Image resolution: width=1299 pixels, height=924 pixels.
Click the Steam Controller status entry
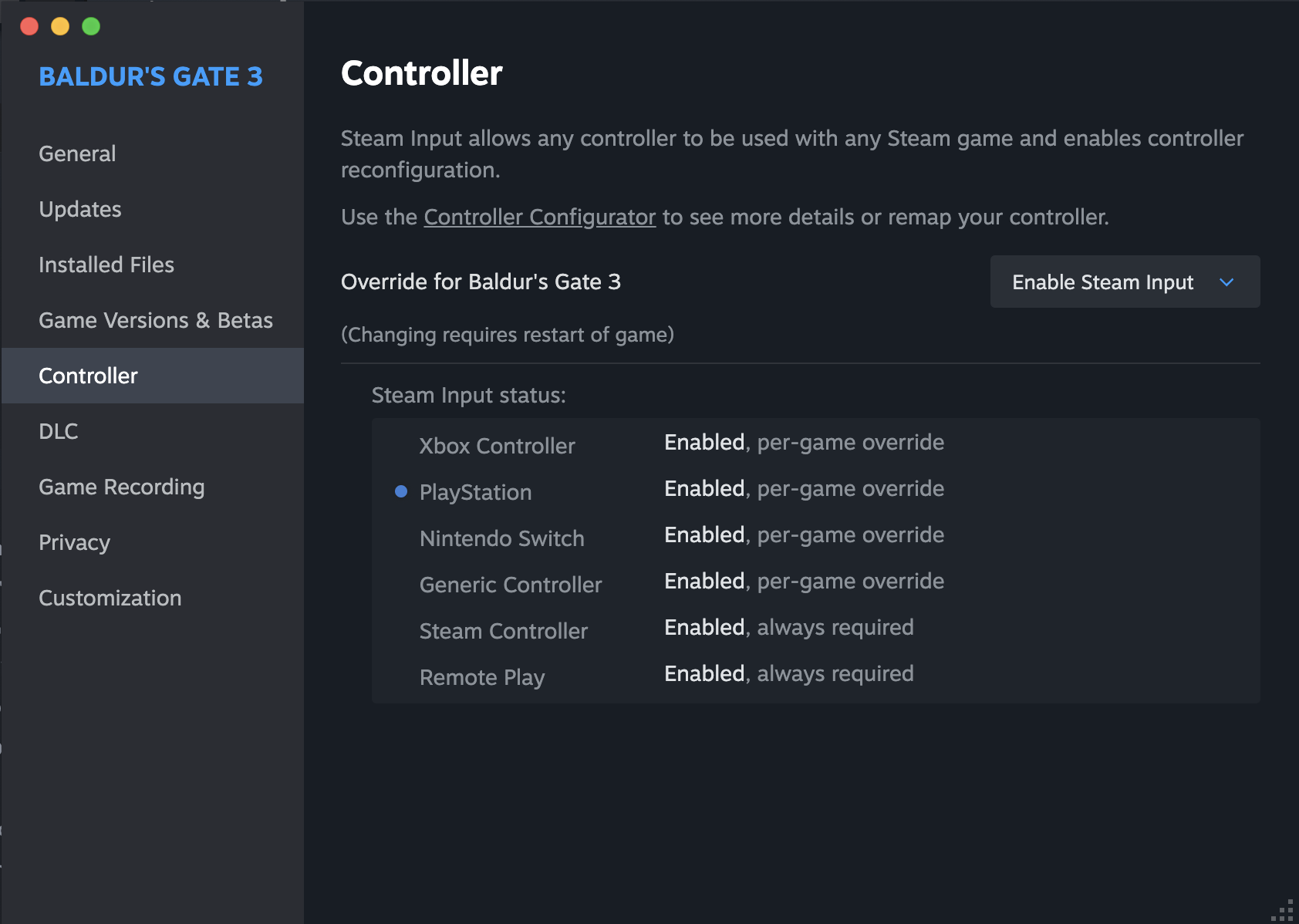point(504,631)
